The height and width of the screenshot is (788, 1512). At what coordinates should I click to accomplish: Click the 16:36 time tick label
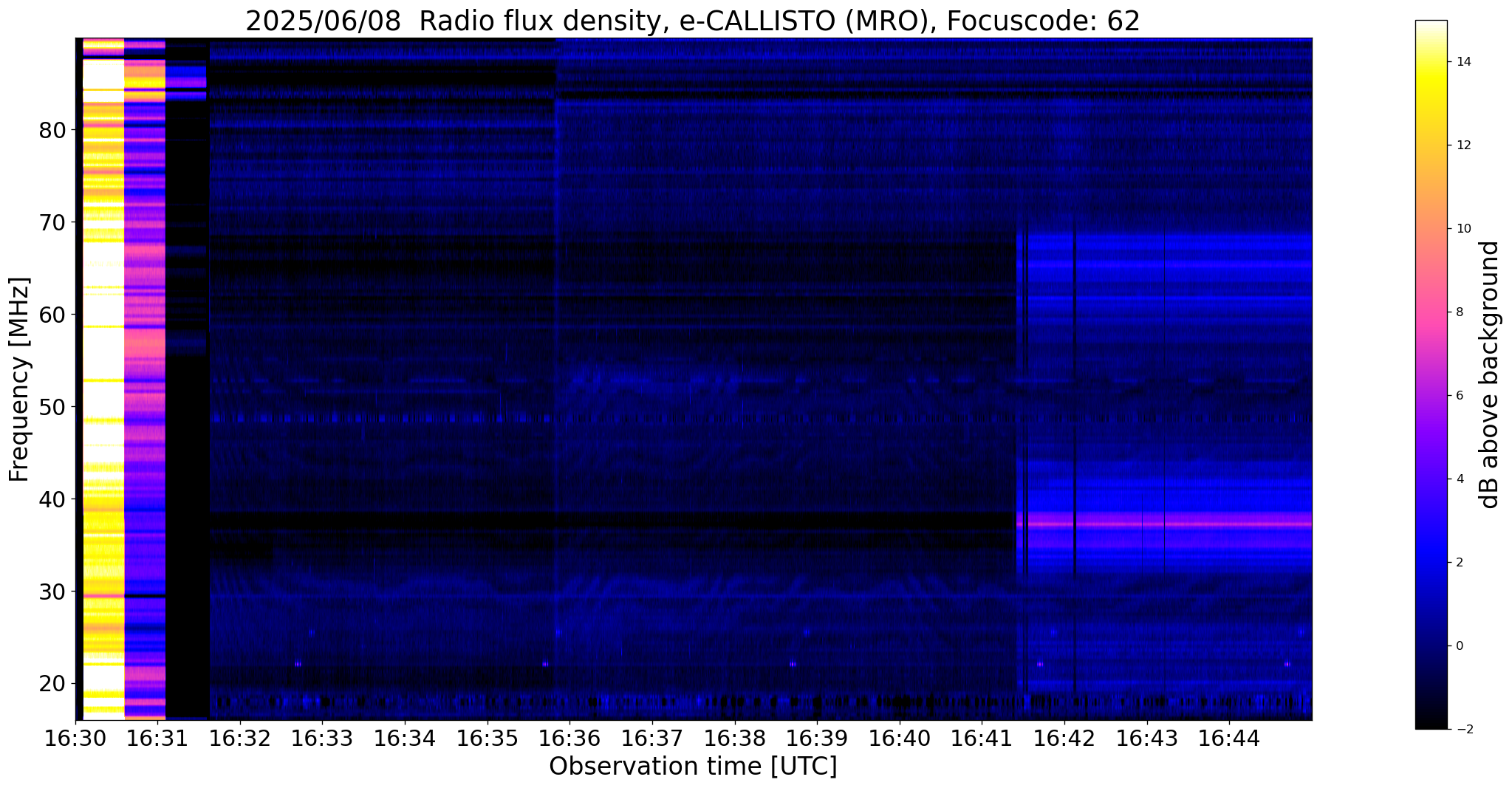[569, 737]
